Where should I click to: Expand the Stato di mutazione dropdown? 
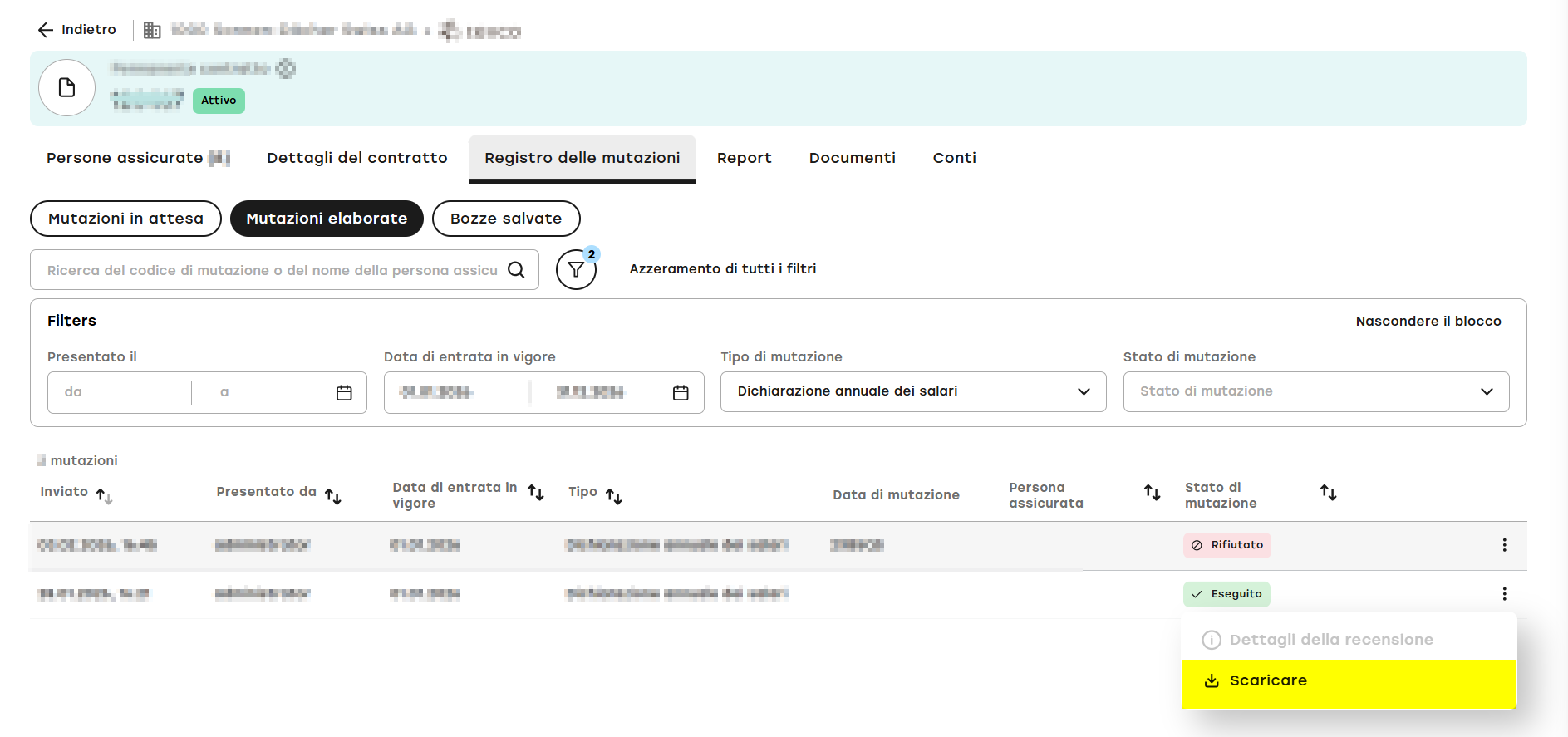[1316, 391]
